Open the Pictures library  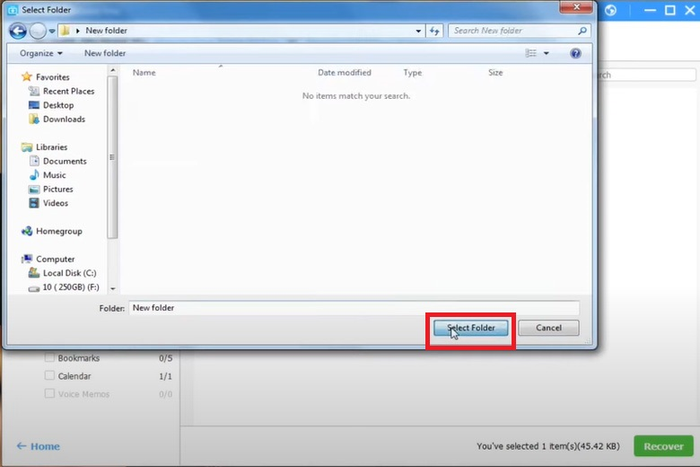(x=58, y=189)
